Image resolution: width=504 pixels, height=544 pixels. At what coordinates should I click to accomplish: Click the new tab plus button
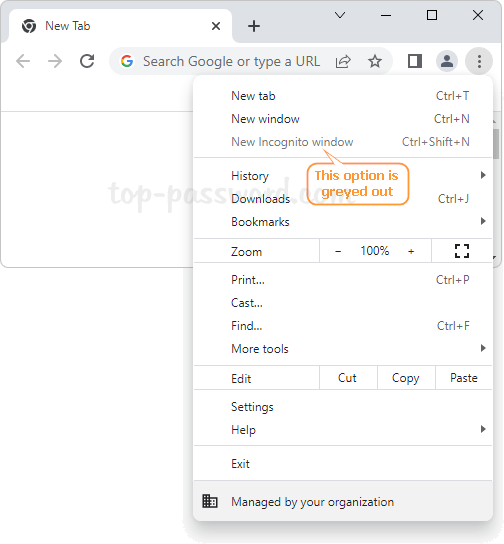pos(254,26)
